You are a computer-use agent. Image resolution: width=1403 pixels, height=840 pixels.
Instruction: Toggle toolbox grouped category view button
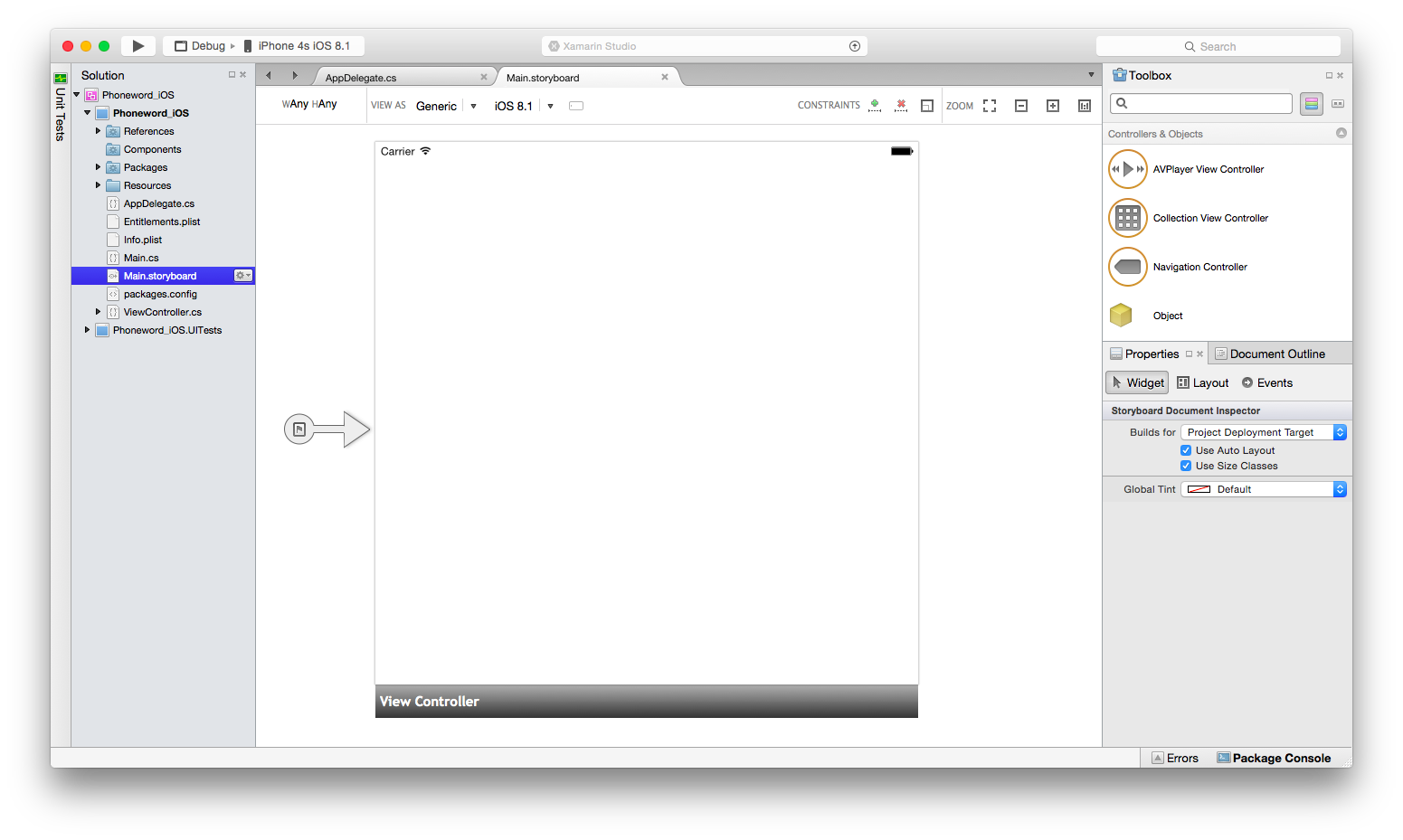click(x=1312, y=104)
